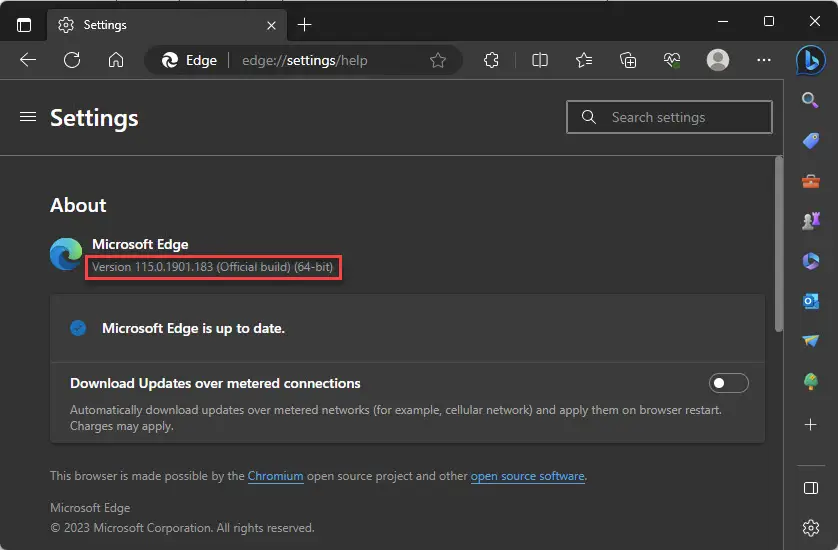Image resolution: width=838 pixels, height=550 pixels.
Task: Click the 2023 Microsoft Corporation copyright text
Action: tap(182, 528)
